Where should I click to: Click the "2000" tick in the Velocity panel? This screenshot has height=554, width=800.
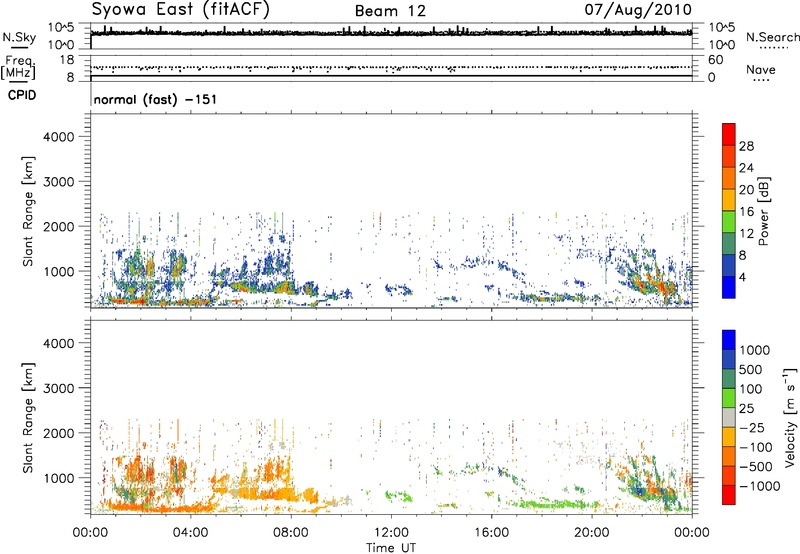pyautogui.click(x=58, y=433)
